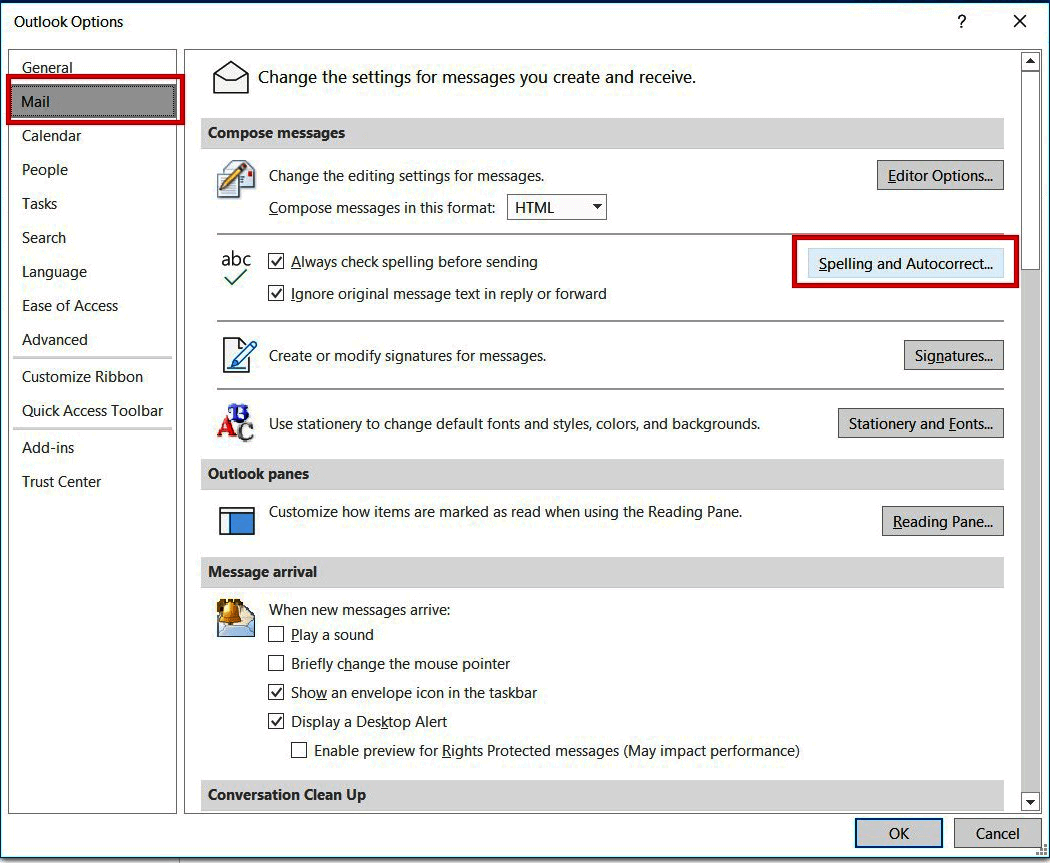Viewport: 1050px width, 863px height.
Task: Open the Trust Center section
Action: point(61,481)
